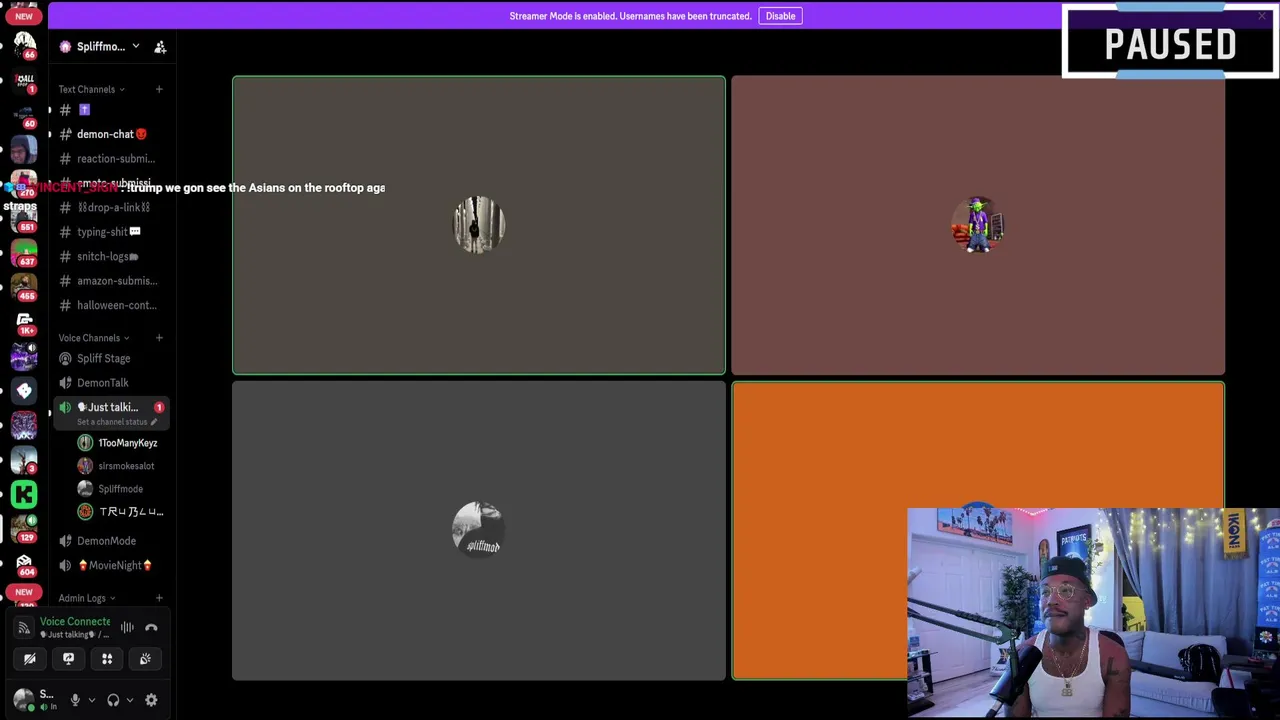The image size is (1280, 720).
Task: Collapse the Text Channels category
Action: (91, 89)
